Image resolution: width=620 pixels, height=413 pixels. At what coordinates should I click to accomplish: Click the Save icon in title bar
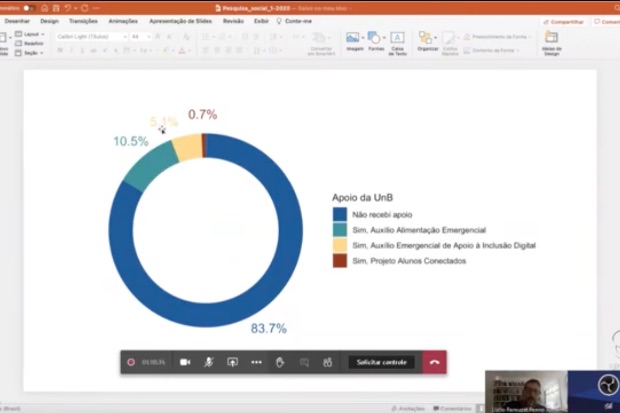point(56,8)
